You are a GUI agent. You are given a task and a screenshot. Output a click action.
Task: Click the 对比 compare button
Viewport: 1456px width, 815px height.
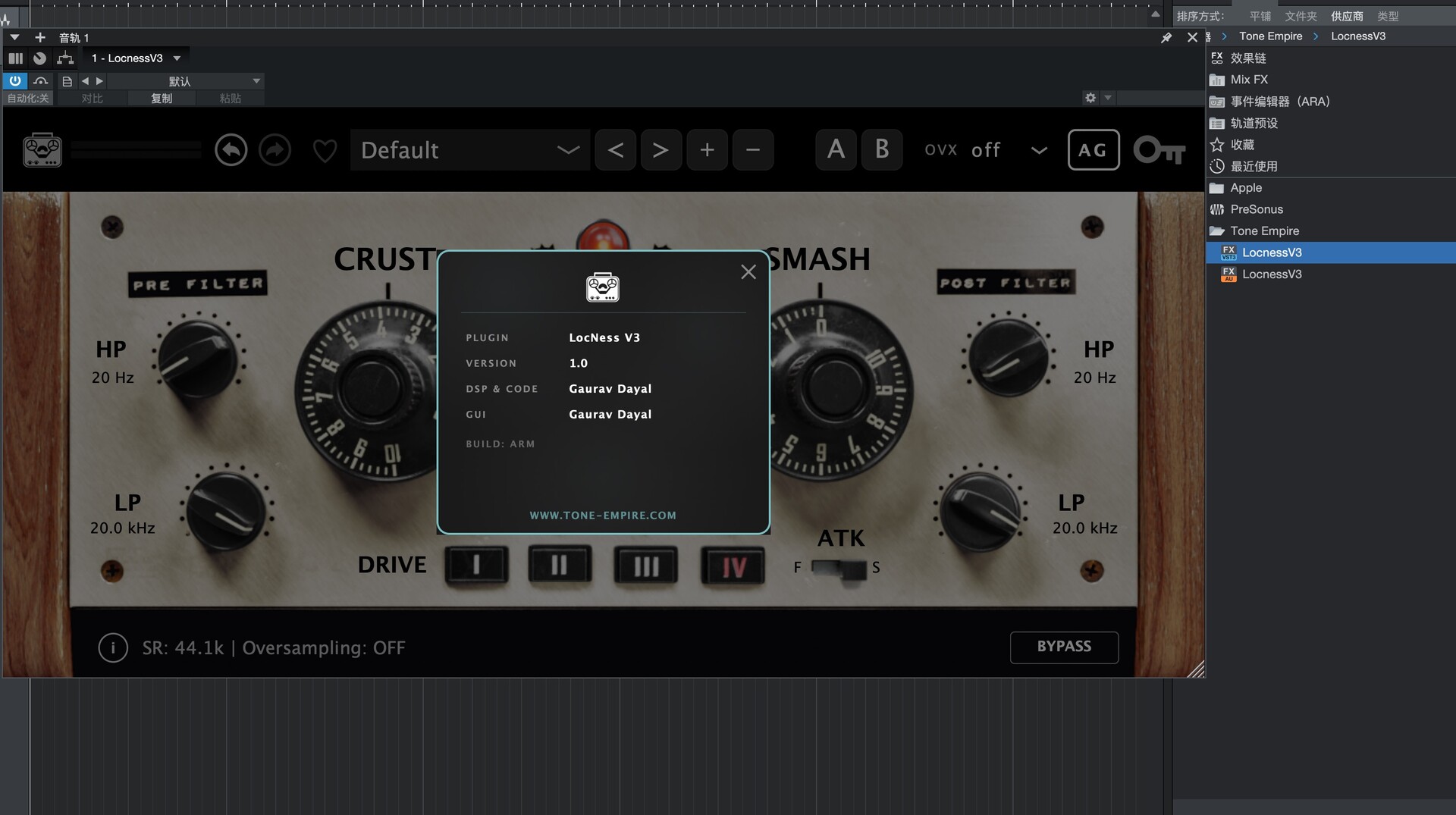pos(93,99)
